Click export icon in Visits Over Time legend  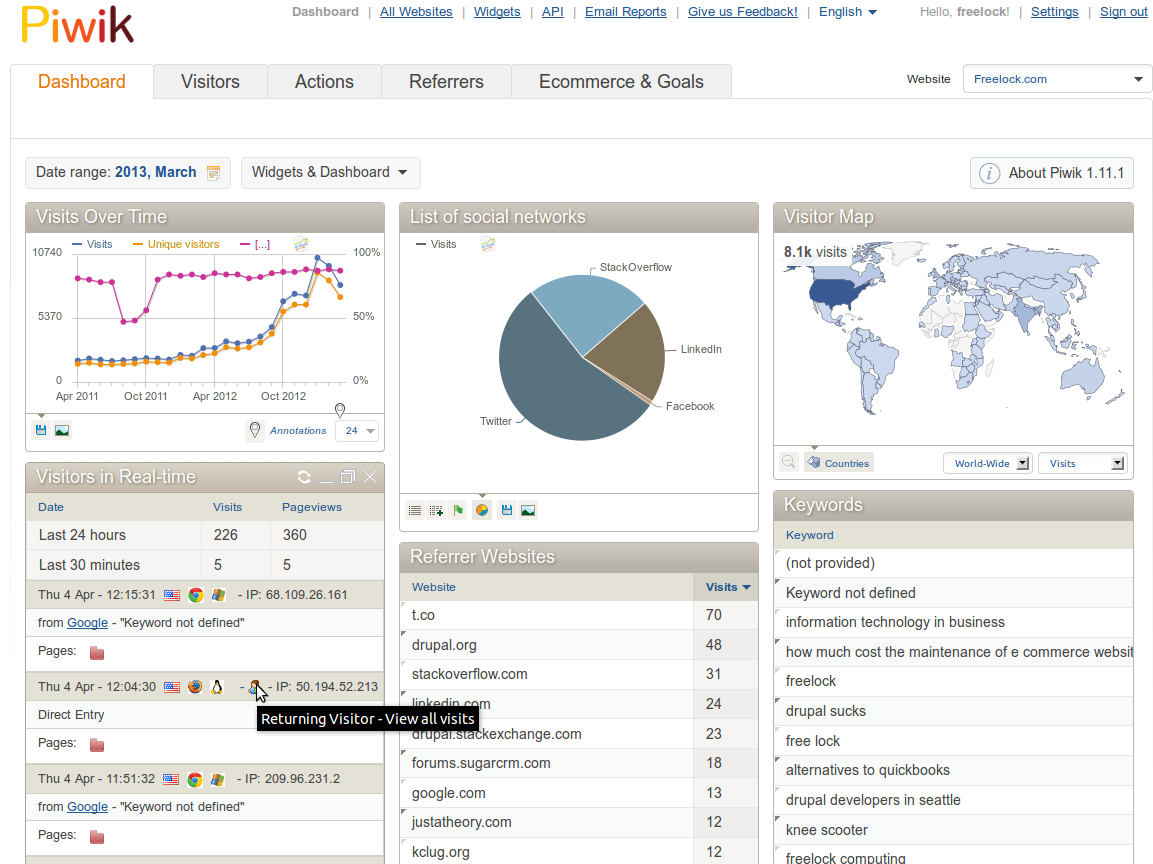click(x=301, y=244)
